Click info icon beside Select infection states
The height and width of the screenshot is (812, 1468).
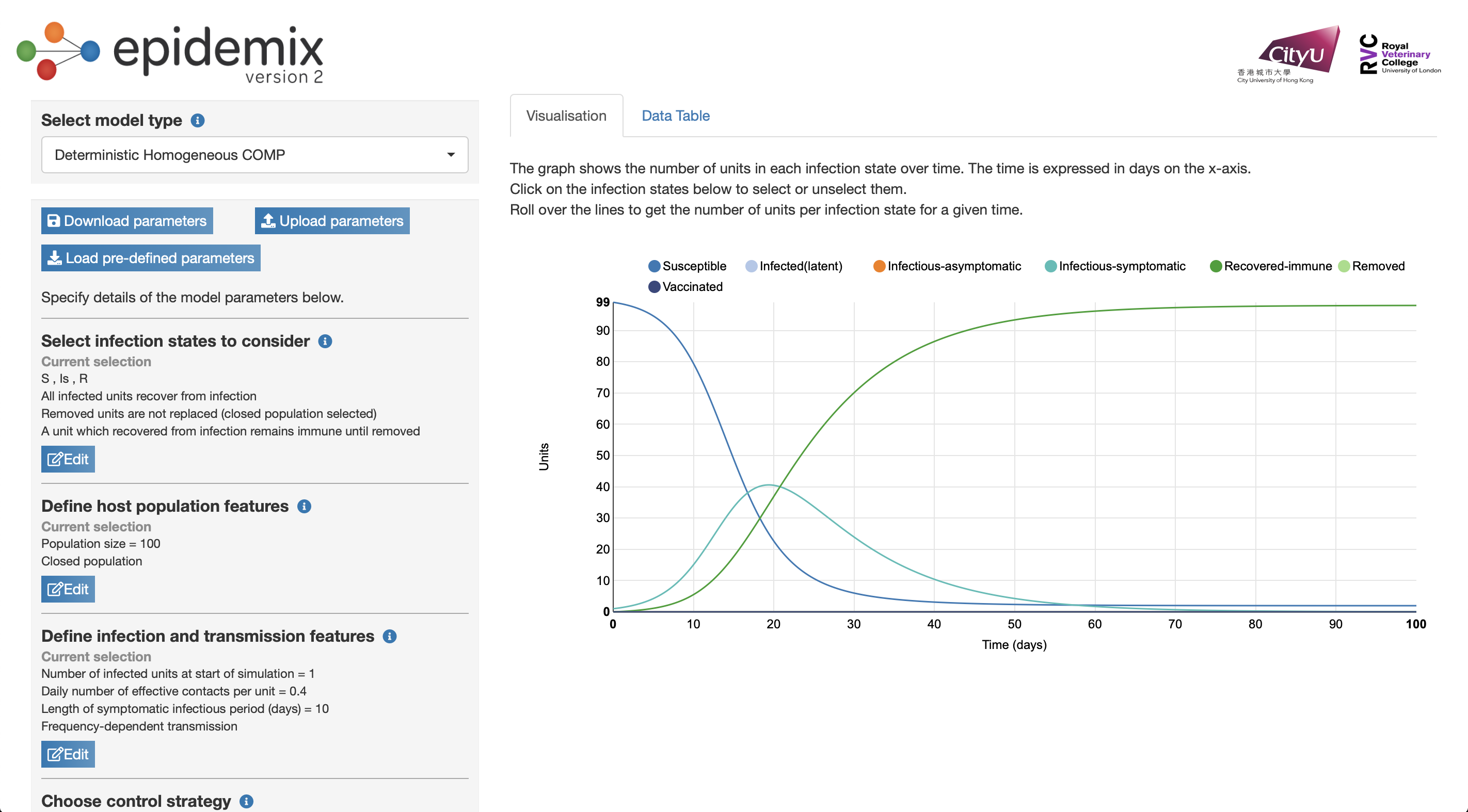pos(325,341)
